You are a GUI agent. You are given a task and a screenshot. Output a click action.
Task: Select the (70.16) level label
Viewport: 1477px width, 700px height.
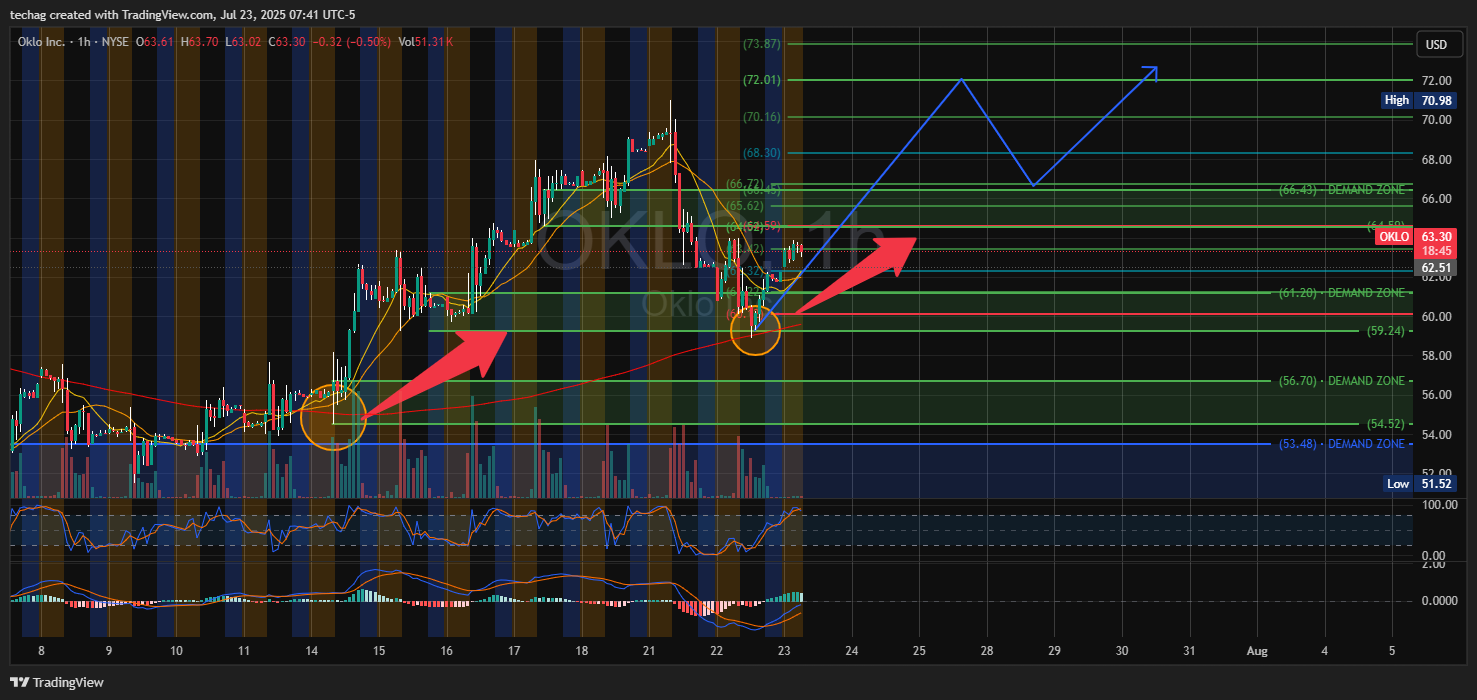click(761, 116)
